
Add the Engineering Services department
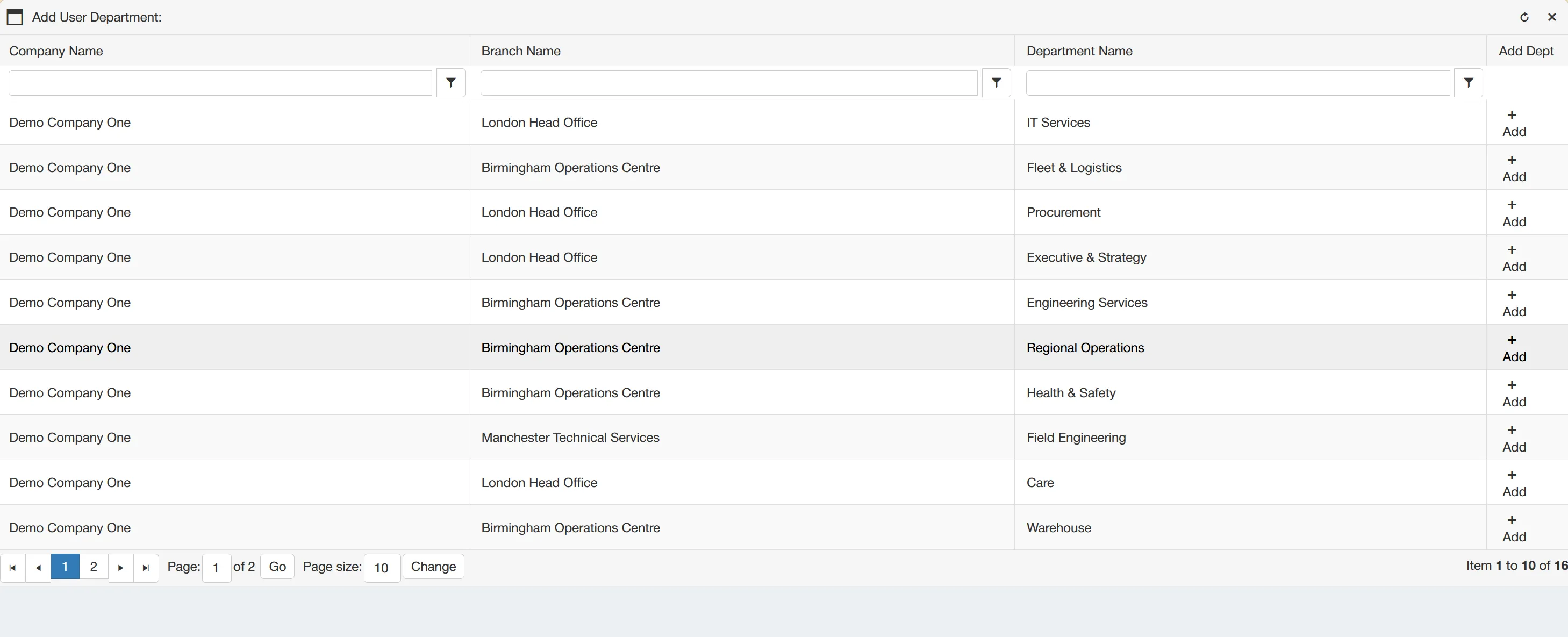click(x=1513, y=303)
